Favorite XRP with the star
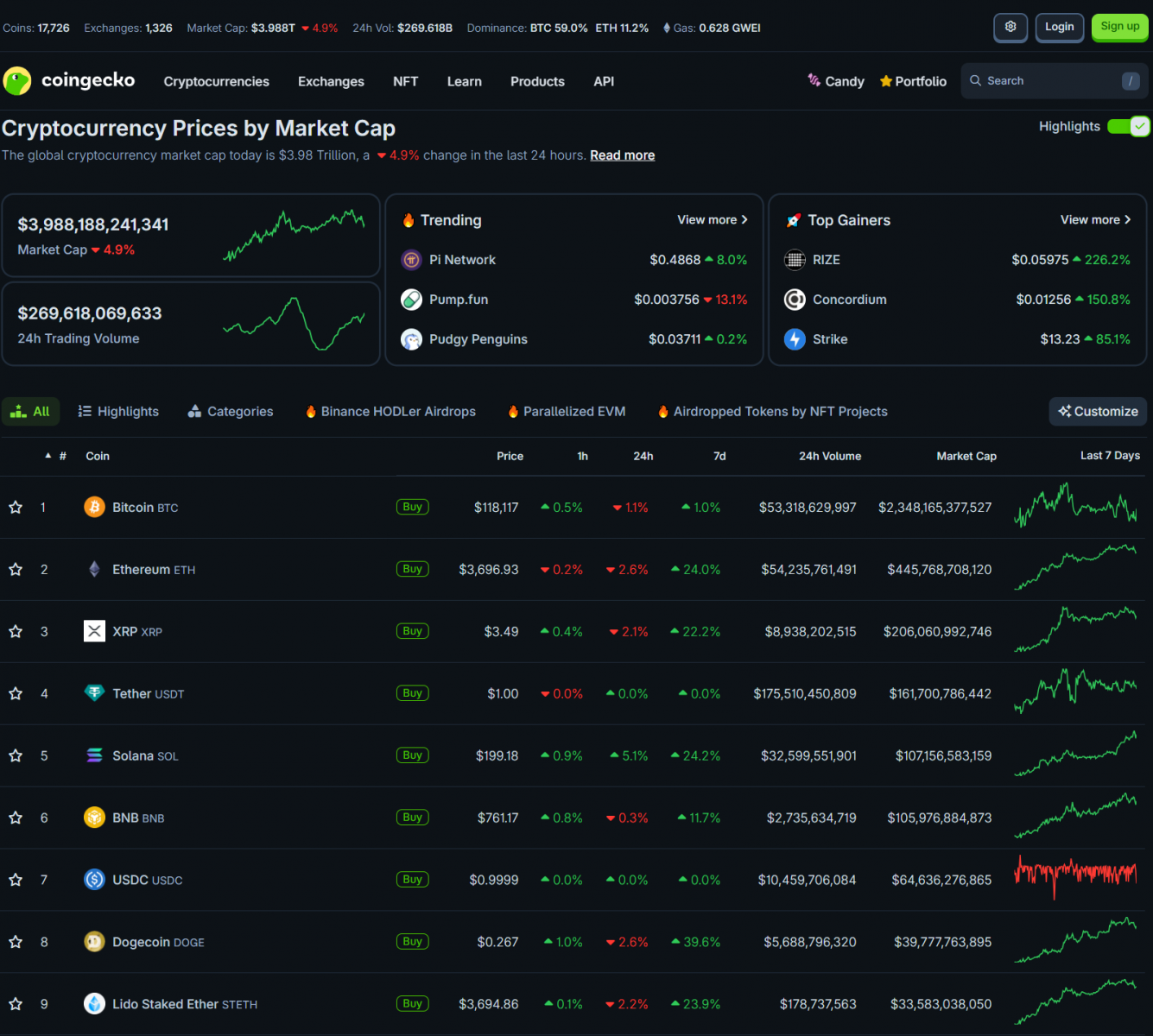1153x1036 pixels. point(16,632)
